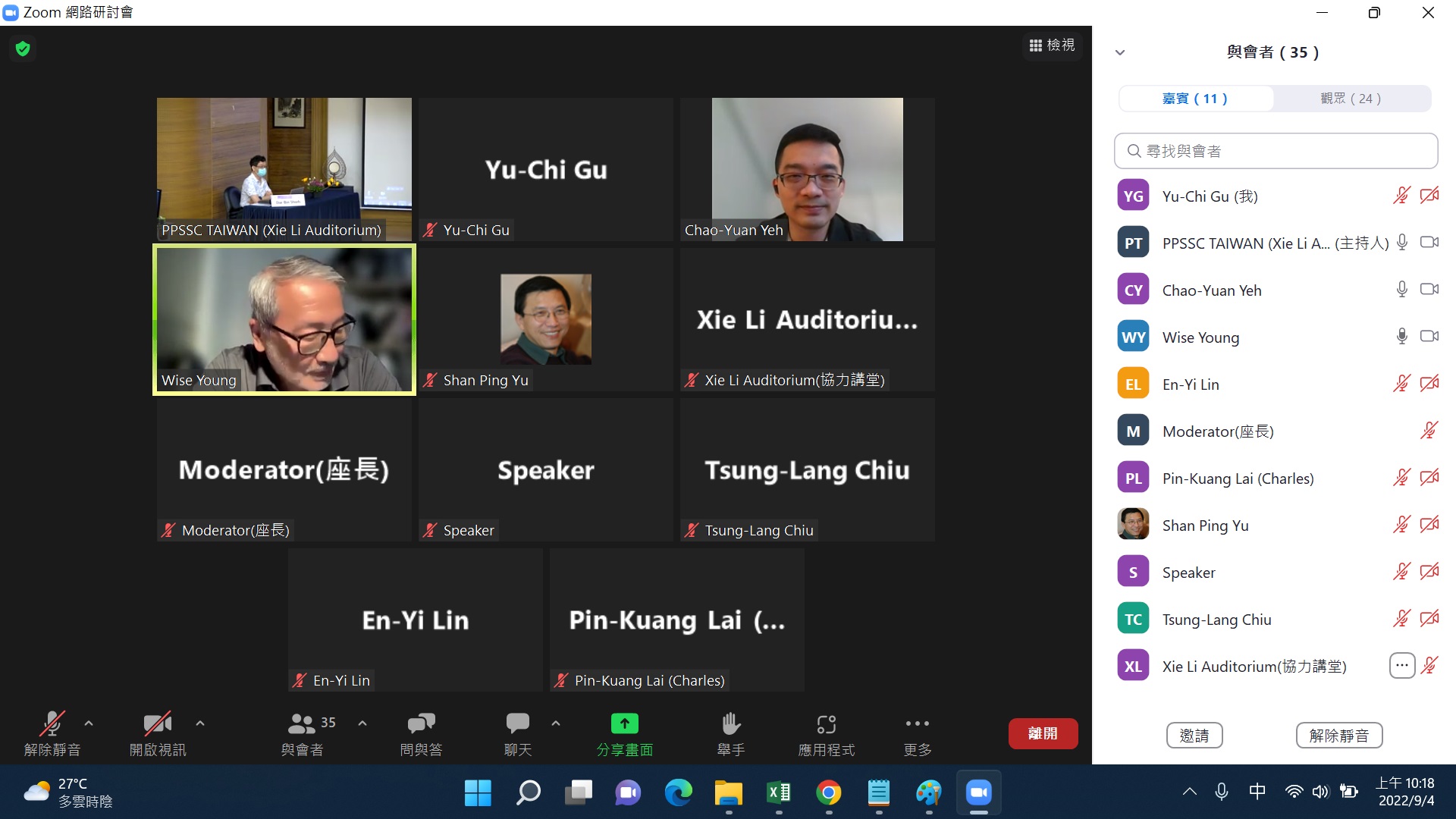Click the red 離開 leave button

(1043, 733)
